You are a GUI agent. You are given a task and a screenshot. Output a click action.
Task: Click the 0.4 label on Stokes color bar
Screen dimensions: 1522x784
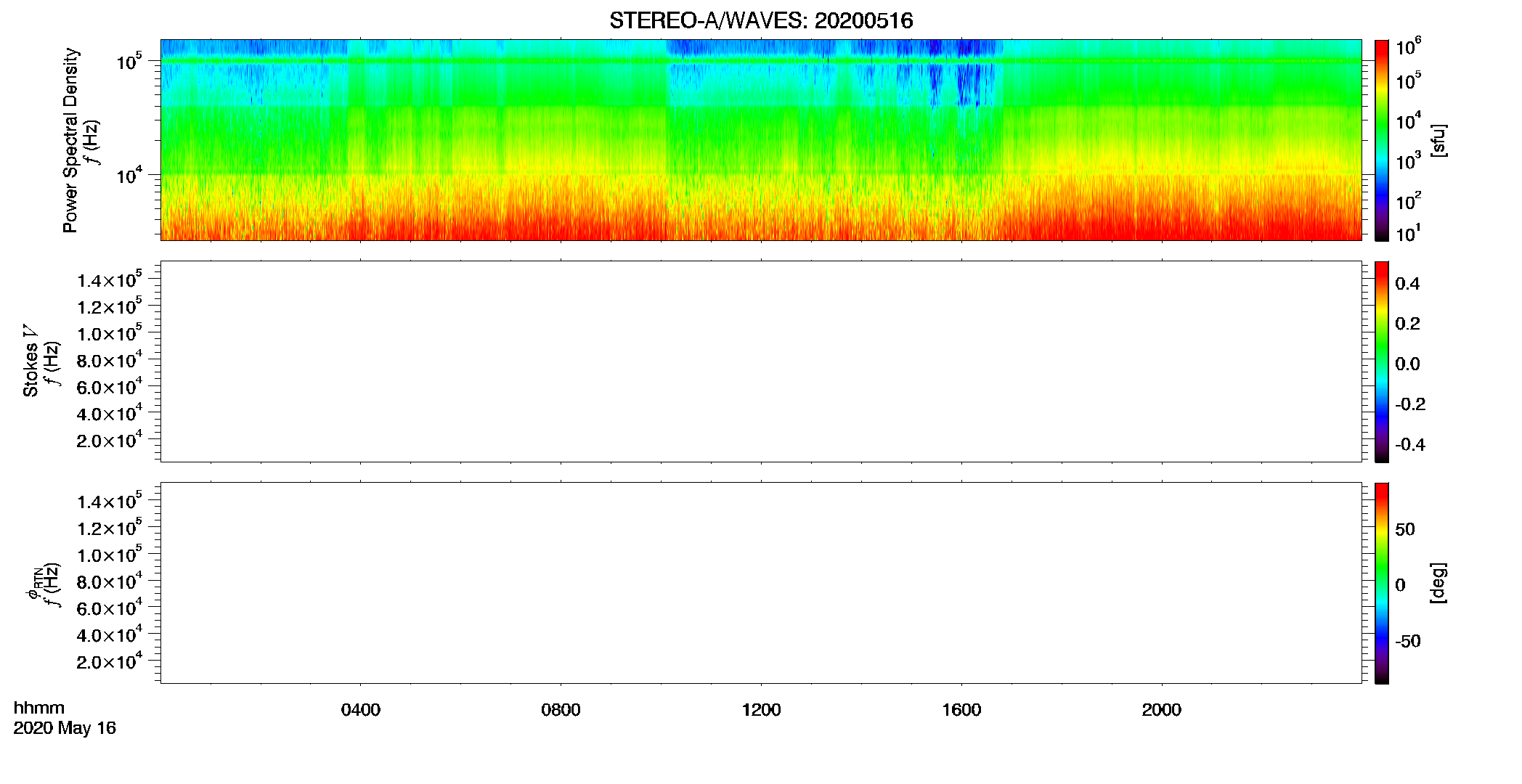coord(1407,284)
